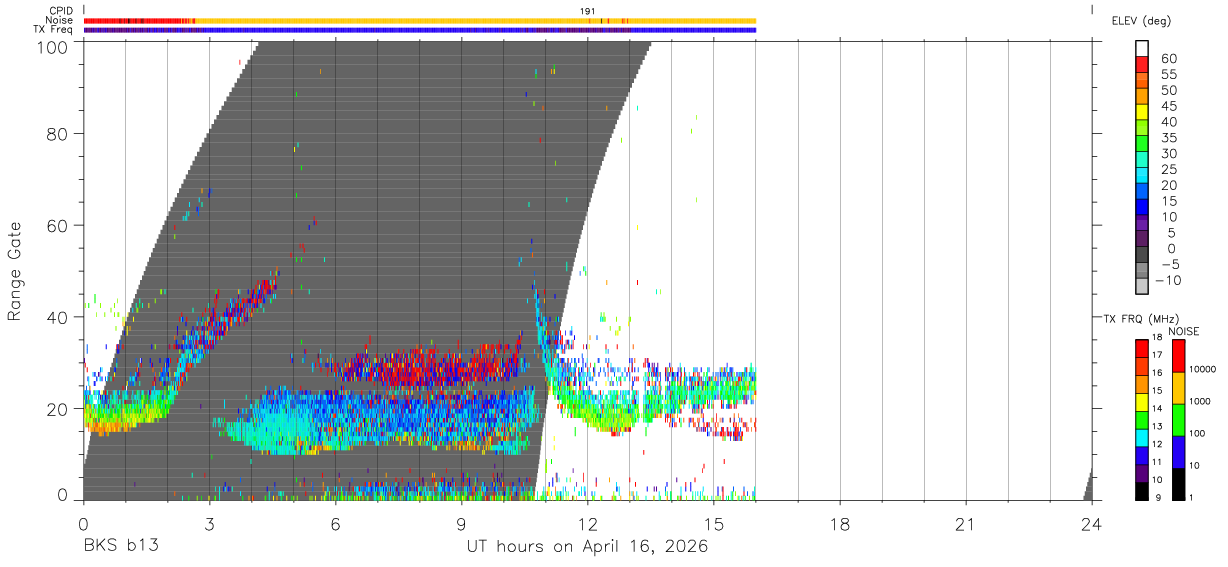Viewport: 1228px width, 567px height.
Task: Click the 55 label on ELEV scale
Action: [x=1169, y=75]
